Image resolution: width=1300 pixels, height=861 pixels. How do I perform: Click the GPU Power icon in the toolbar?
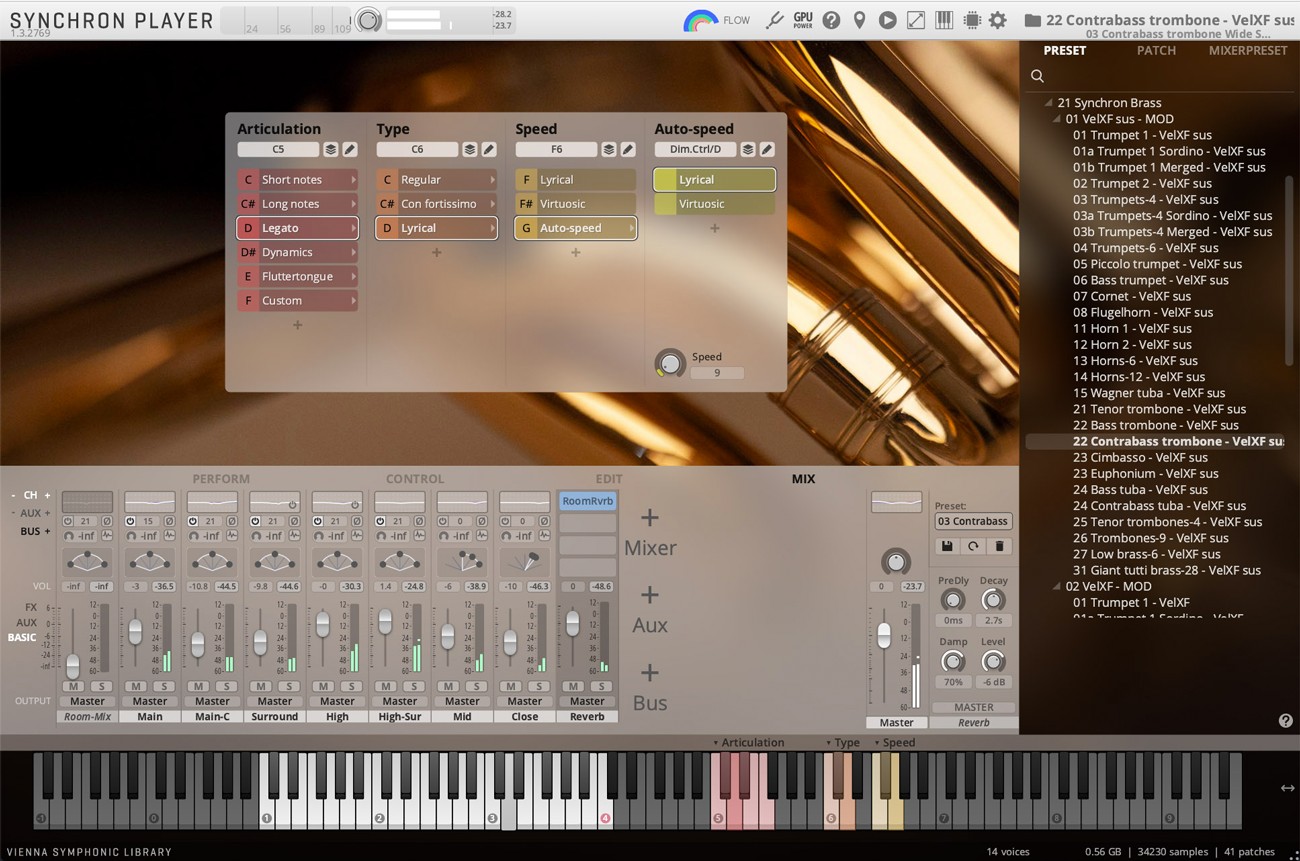click(x=801, y=19)
